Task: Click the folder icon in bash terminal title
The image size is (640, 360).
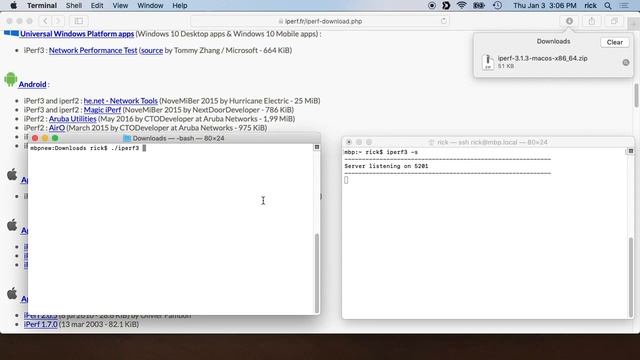Action: [x=127, y=138]
